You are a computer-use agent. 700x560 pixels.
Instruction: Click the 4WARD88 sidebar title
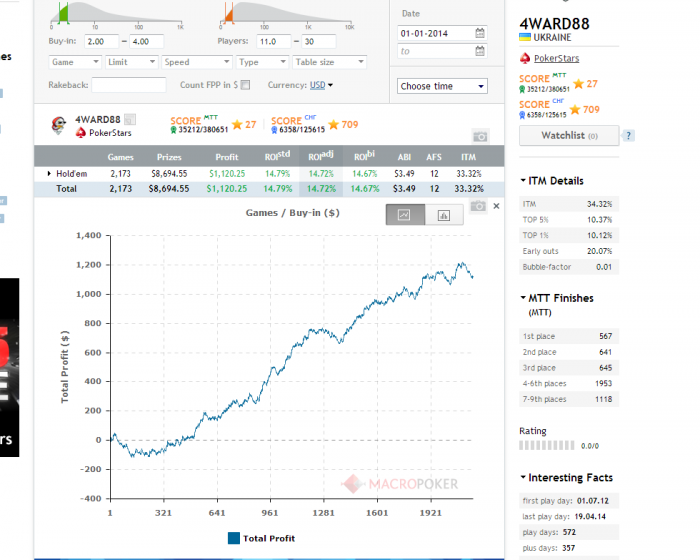pos(554,24)
